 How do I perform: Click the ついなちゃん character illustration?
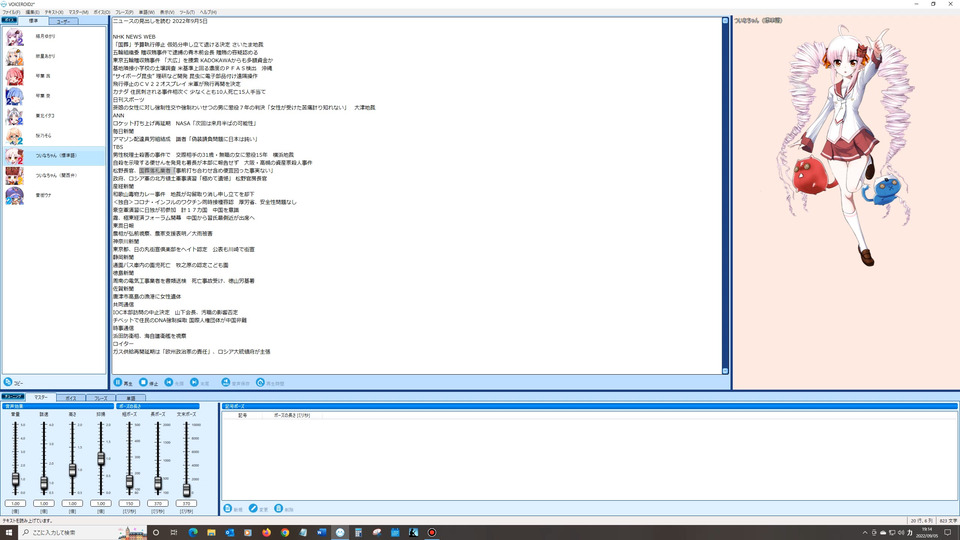pos(850,145)
